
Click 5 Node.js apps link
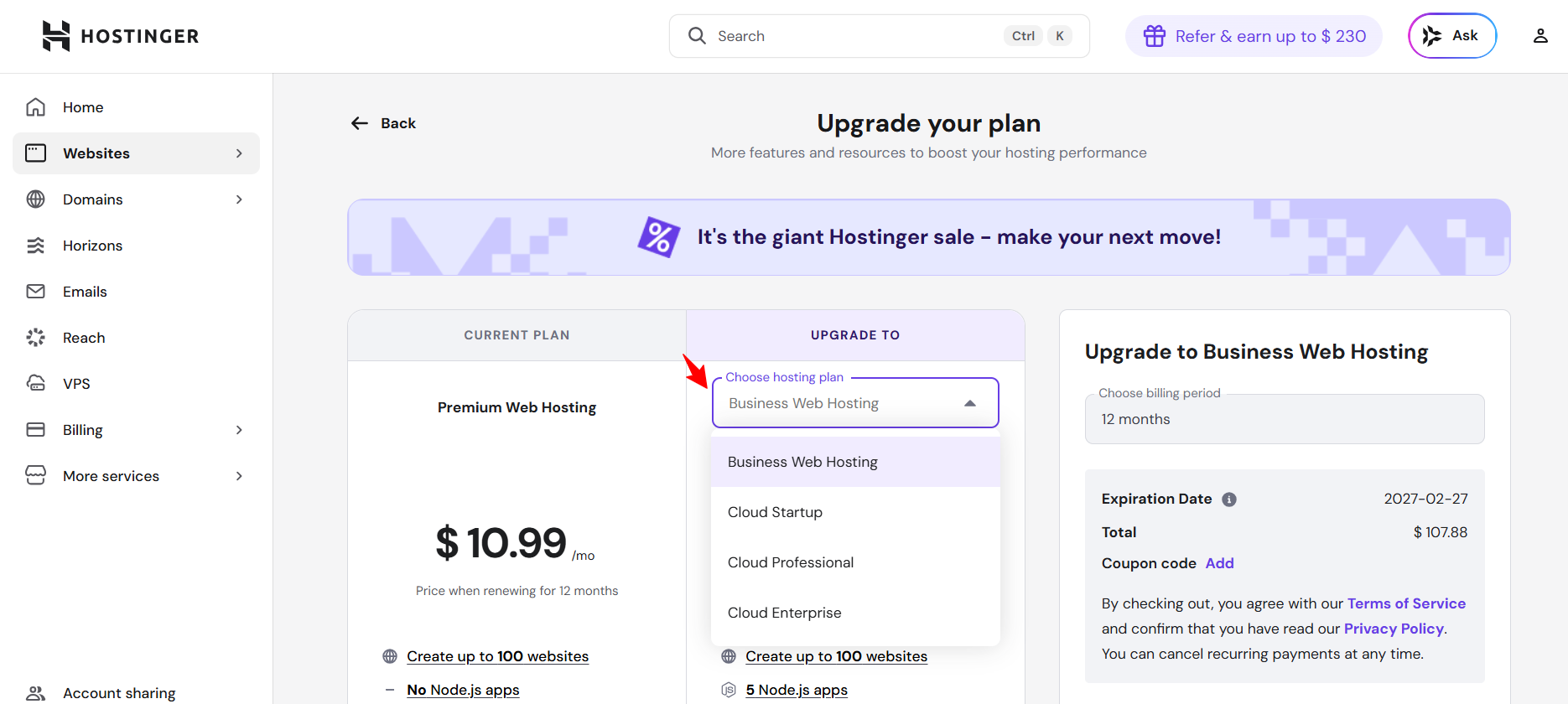point(797,690)
